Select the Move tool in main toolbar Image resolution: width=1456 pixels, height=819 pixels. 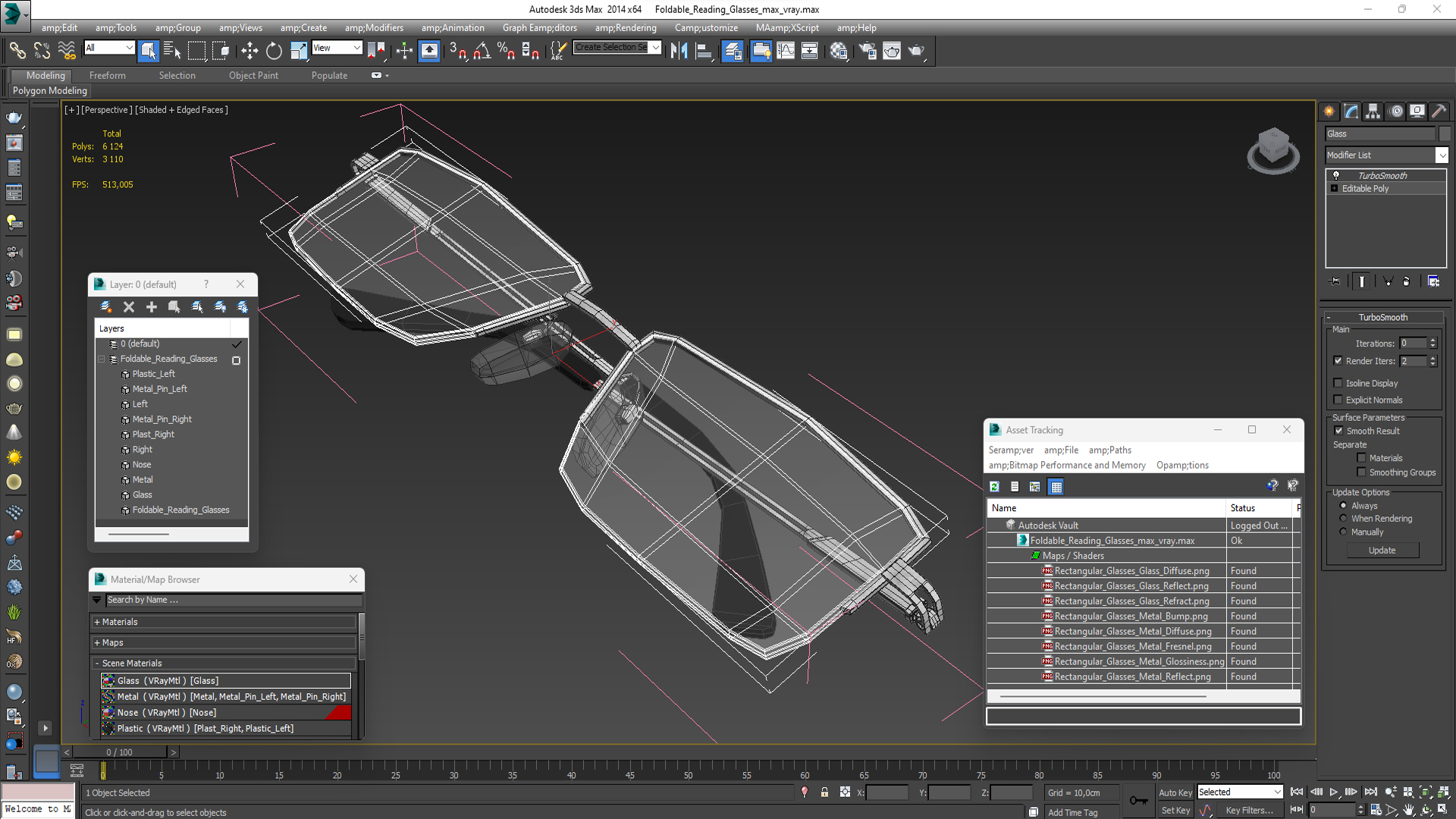click(249, 51)
